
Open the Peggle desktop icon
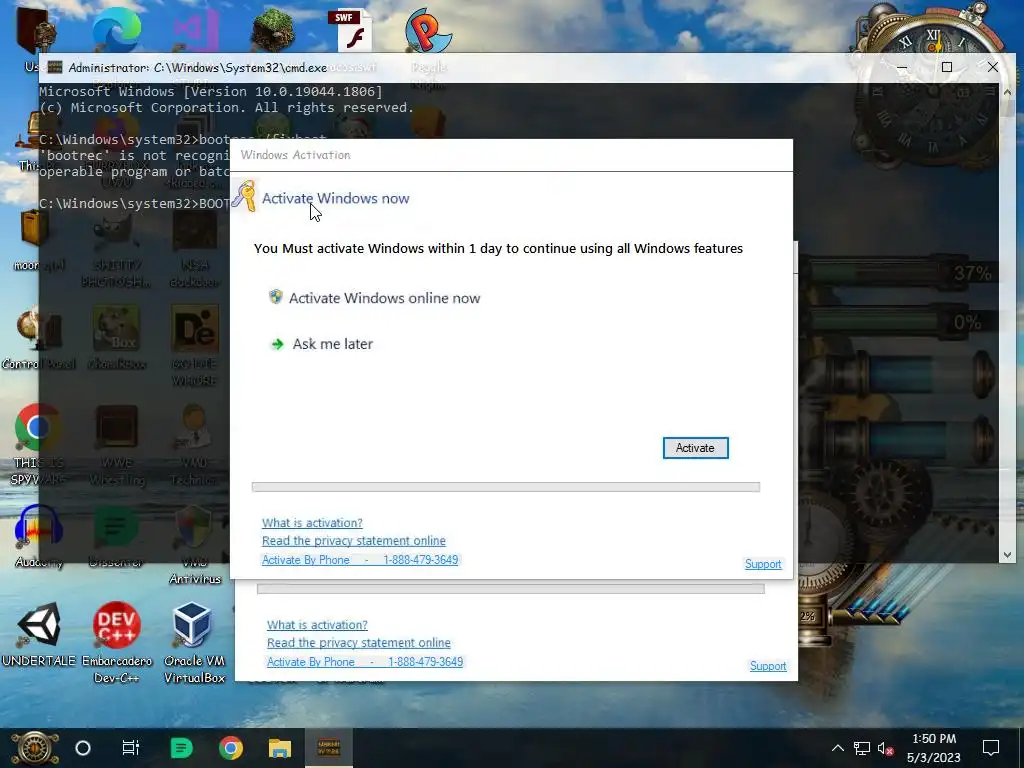428,29
